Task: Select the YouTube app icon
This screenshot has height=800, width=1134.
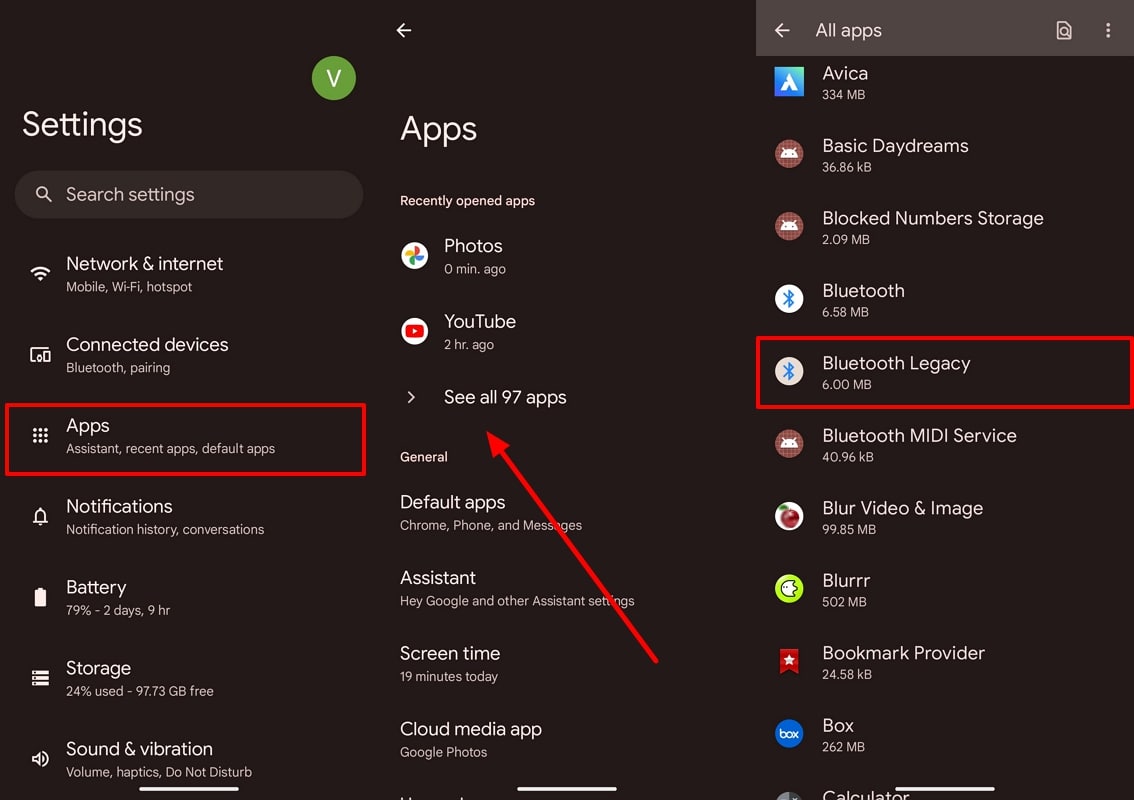Action: tap(414, 332)
